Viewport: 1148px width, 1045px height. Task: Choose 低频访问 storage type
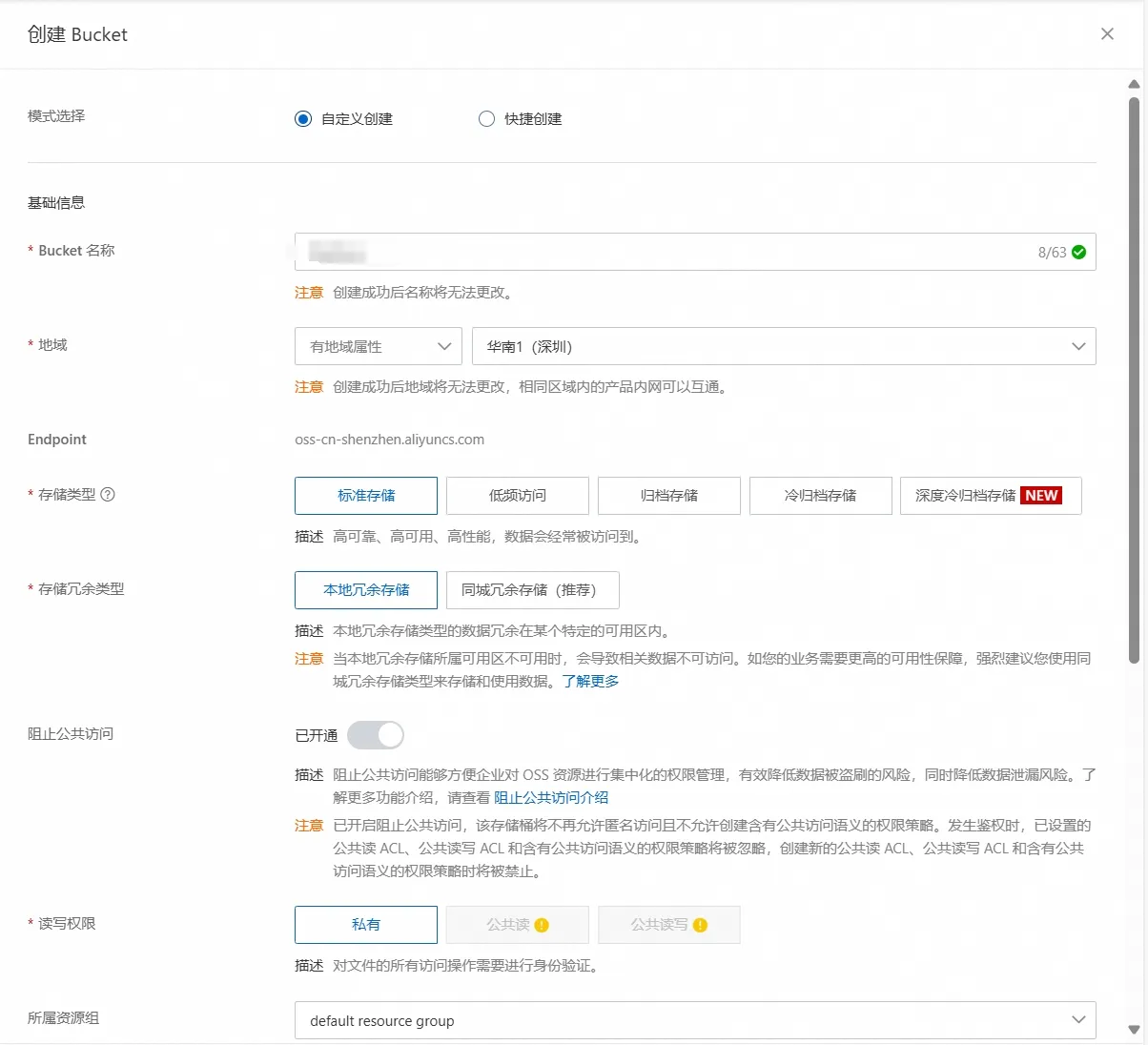pos(518,496)
